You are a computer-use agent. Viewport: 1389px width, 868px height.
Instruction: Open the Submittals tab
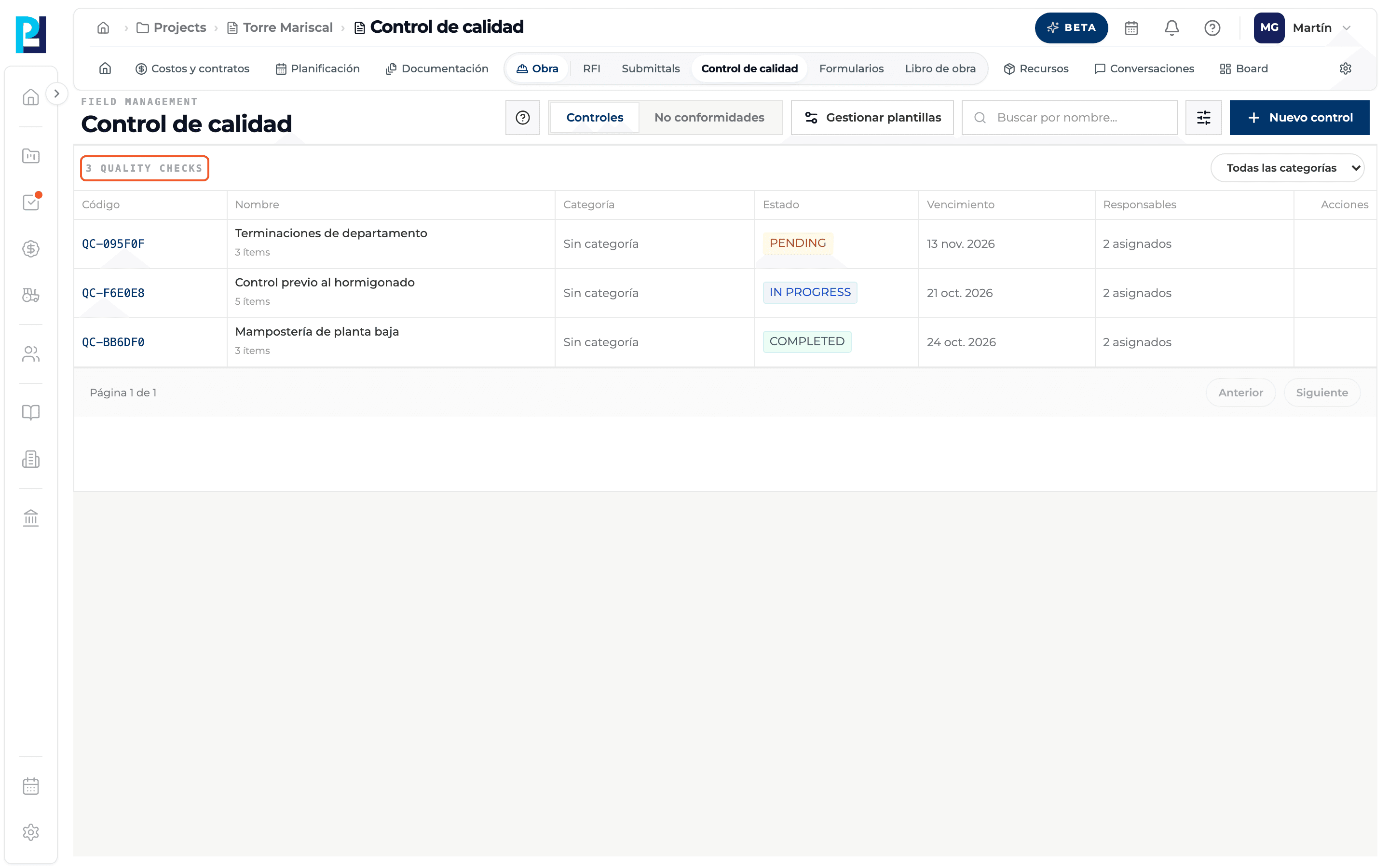click(x=650, y=68)
